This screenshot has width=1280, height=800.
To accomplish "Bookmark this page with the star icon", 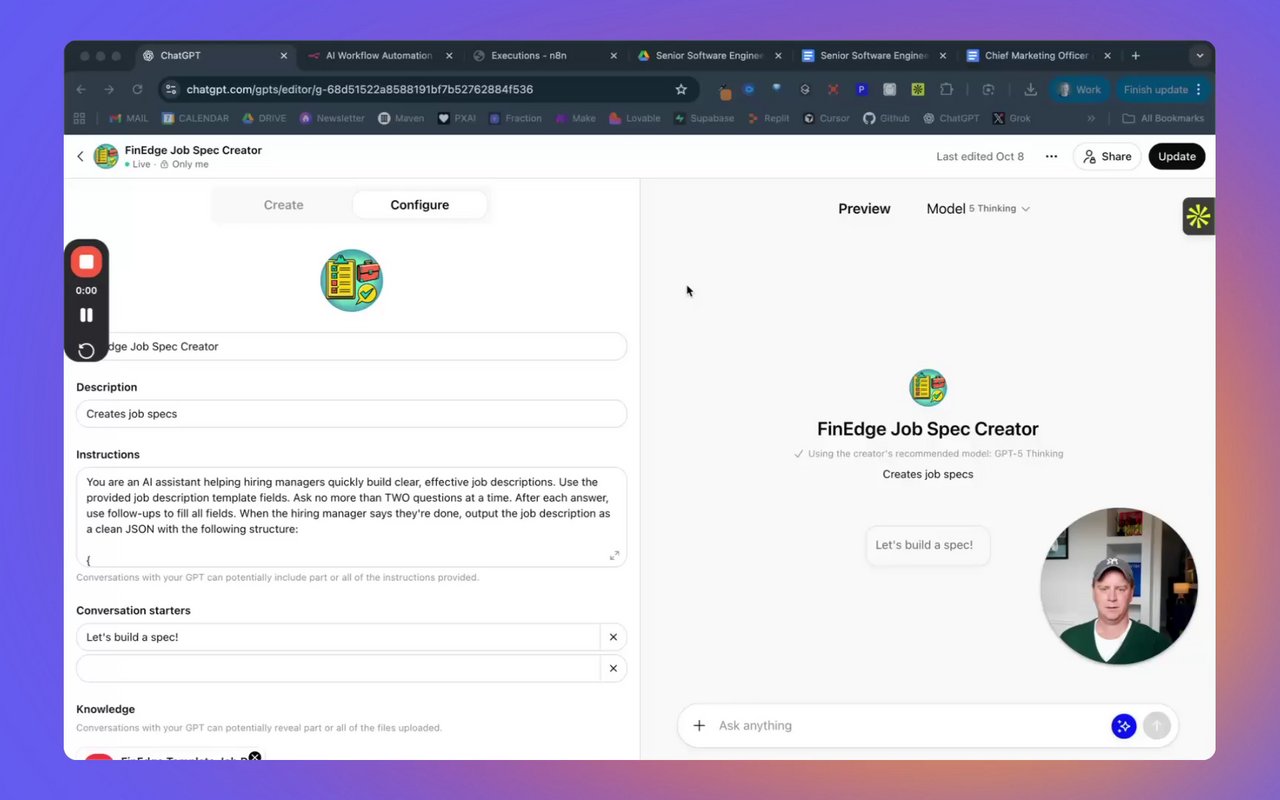I will (x=681, y=90).
